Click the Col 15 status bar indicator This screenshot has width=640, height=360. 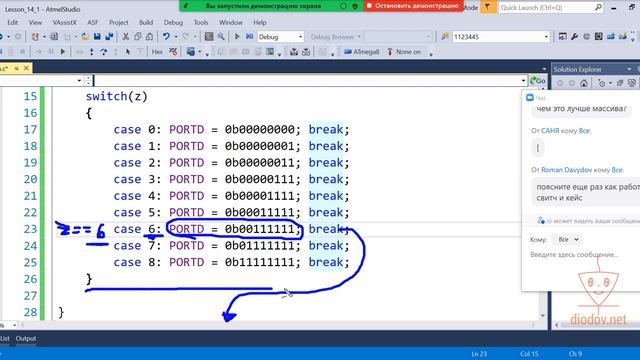point(529,354)
